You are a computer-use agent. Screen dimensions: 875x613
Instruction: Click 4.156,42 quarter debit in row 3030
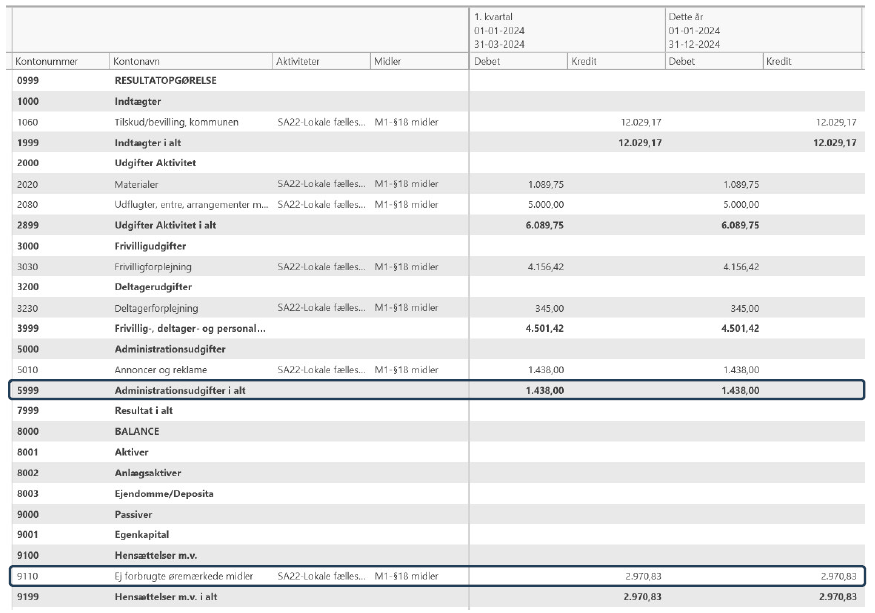click(545, 267)
